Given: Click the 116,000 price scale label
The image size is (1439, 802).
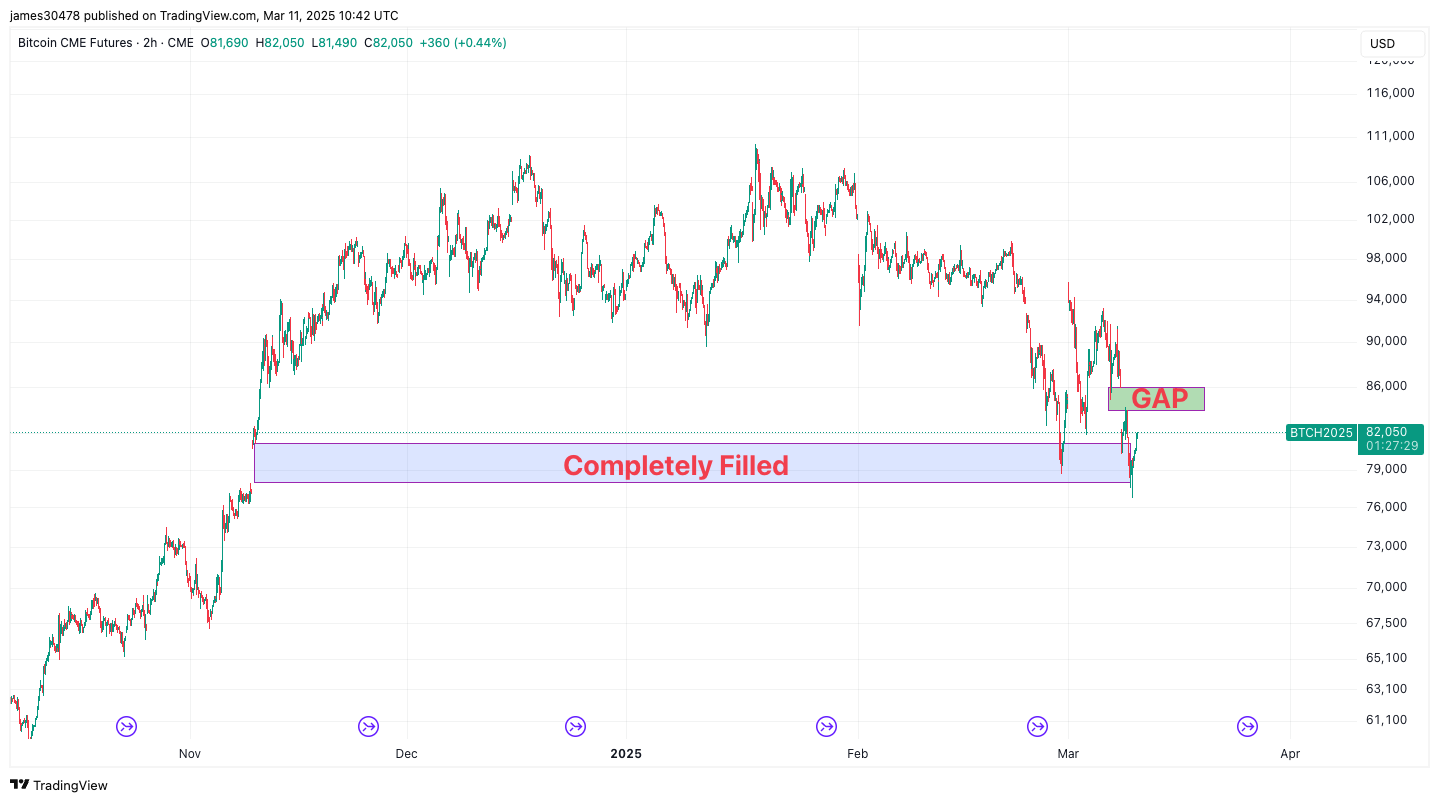Looking at the screenshot, I should (x=1390, y=93).
